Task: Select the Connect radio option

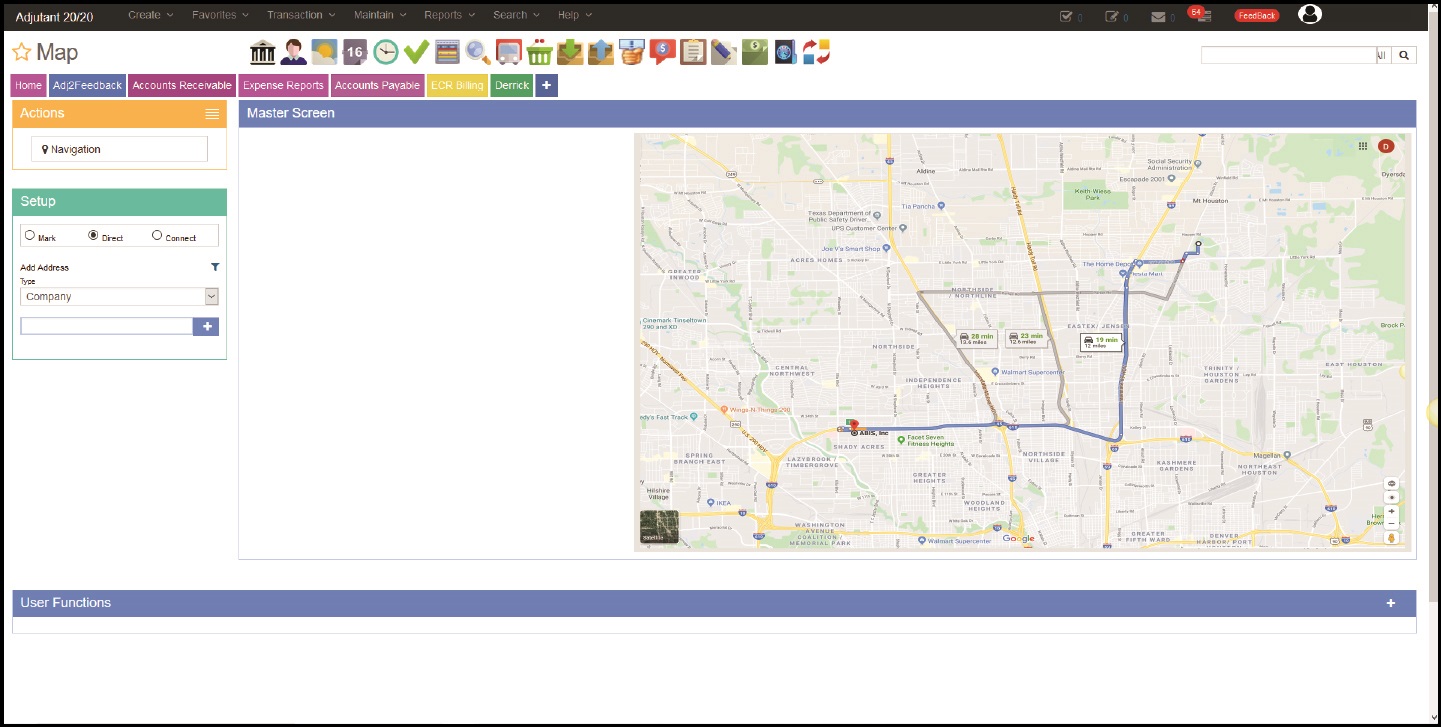Action: point(157,236)
